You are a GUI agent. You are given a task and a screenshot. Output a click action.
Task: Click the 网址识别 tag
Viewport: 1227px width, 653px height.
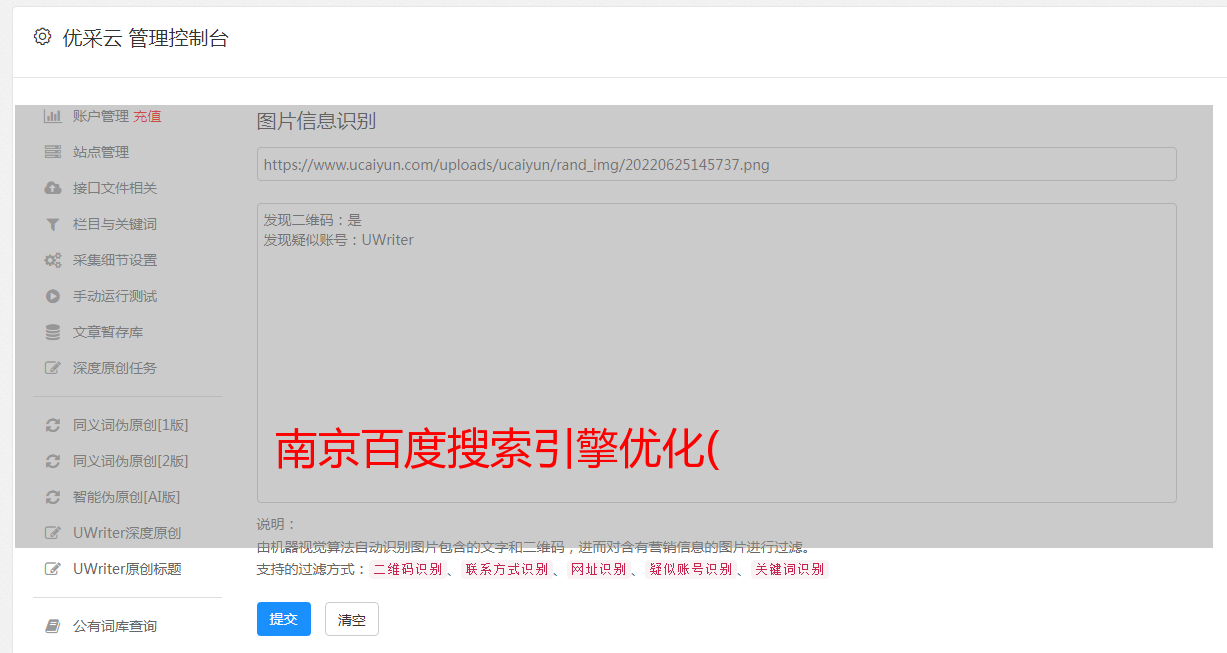point(598,569)
